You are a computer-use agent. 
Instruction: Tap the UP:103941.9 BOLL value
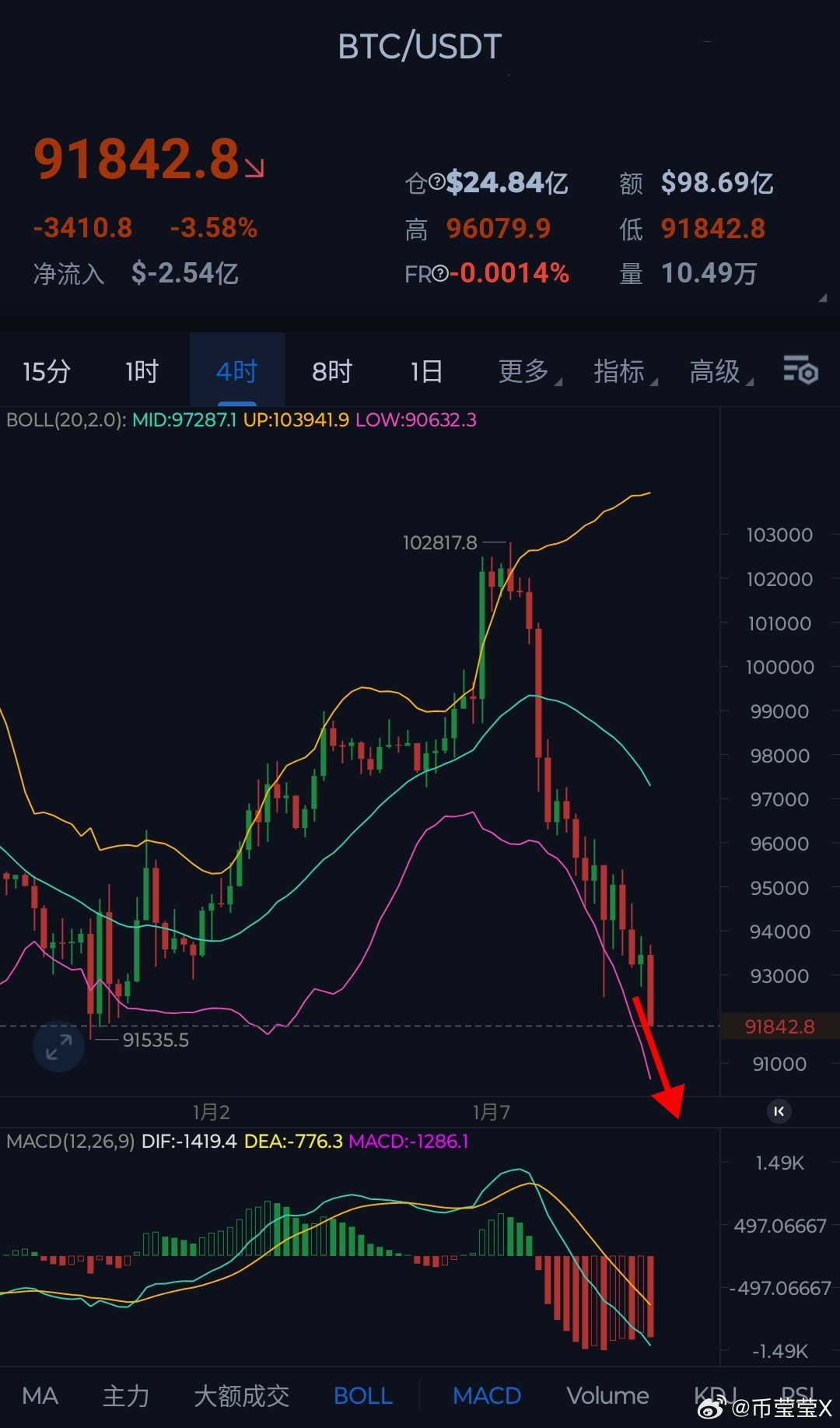point(296,420)
